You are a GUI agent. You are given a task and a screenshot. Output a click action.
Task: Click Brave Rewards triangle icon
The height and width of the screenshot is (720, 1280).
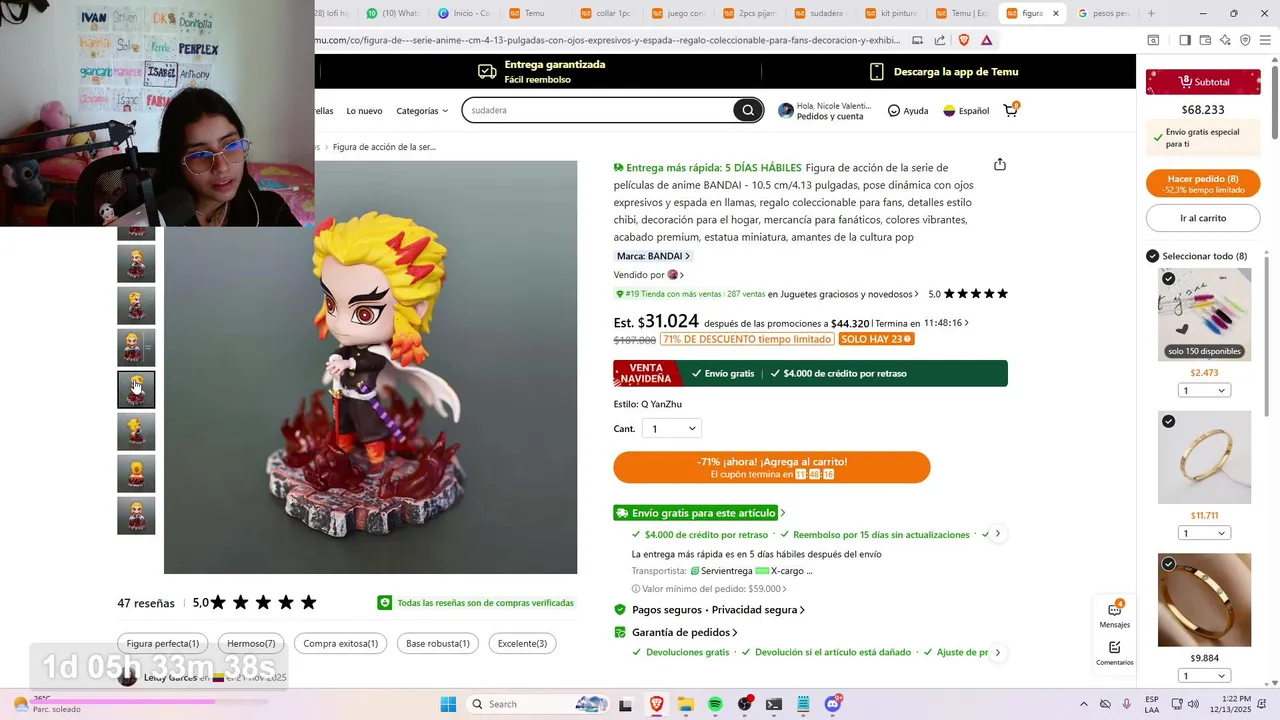coord(987,40)
